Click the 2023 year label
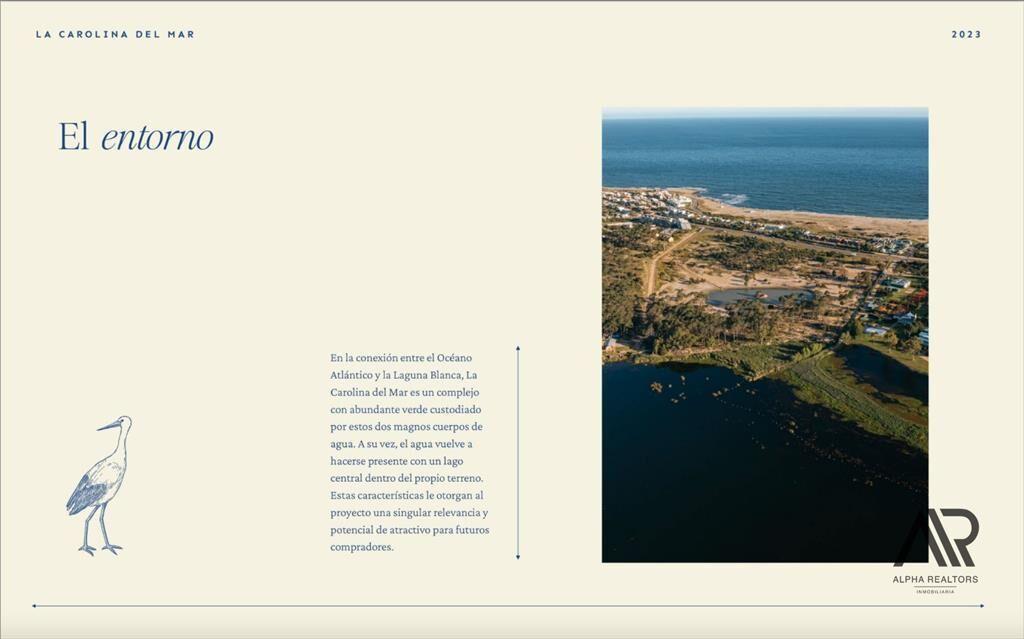This screenshot has height=639, width=1024. [x=966, y=34]
